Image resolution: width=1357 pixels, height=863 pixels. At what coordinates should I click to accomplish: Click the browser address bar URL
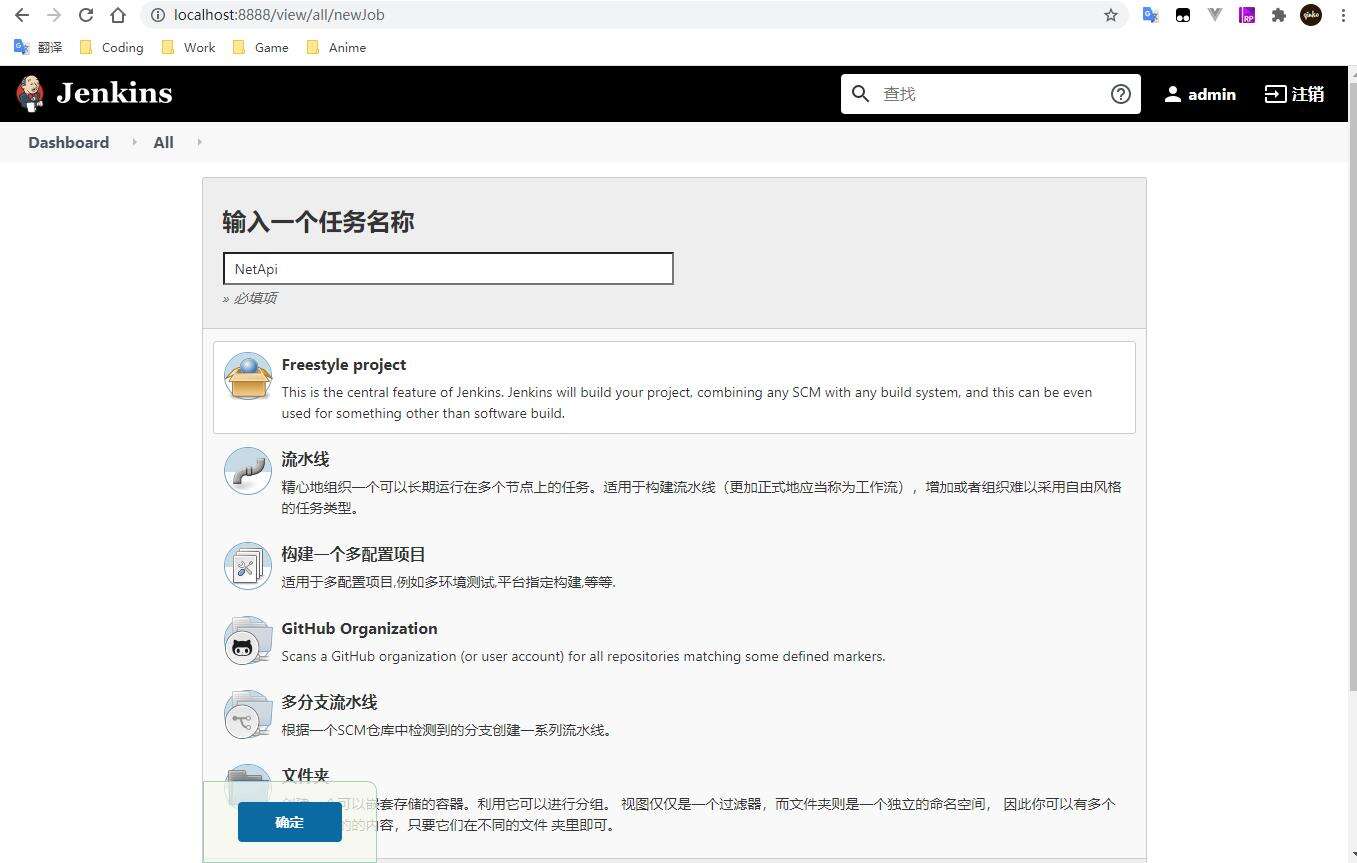279,15
